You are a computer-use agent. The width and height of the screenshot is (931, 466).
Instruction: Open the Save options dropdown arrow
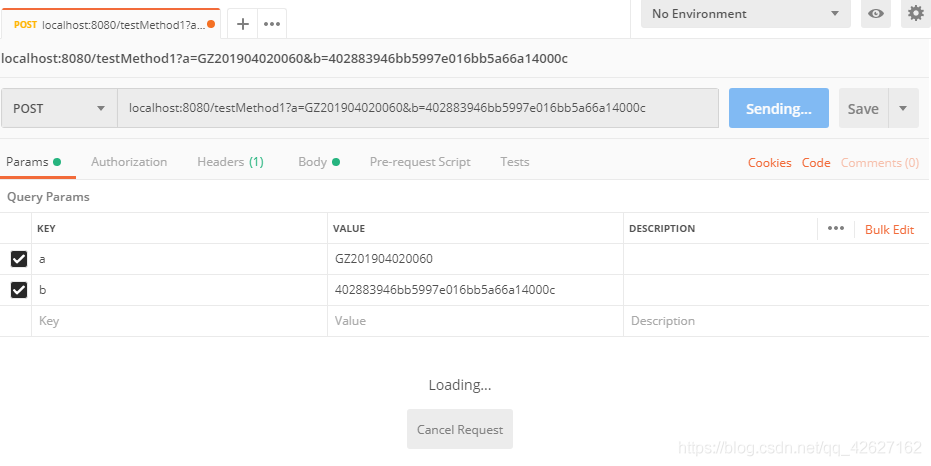[x=903, y=108]
